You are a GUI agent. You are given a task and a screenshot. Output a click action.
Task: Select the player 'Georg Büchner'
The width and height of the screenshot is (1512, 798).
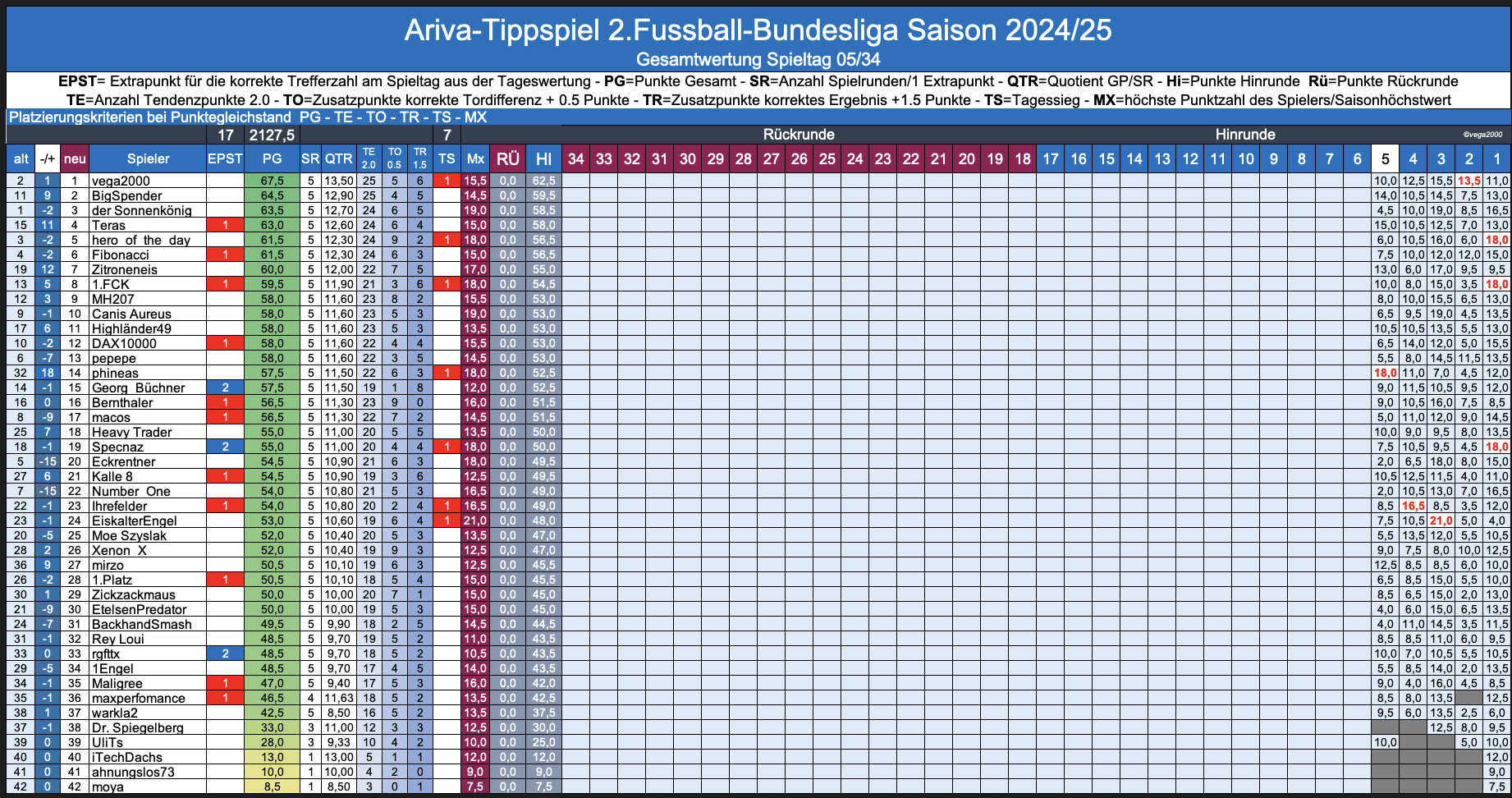(x=139, y=388)
